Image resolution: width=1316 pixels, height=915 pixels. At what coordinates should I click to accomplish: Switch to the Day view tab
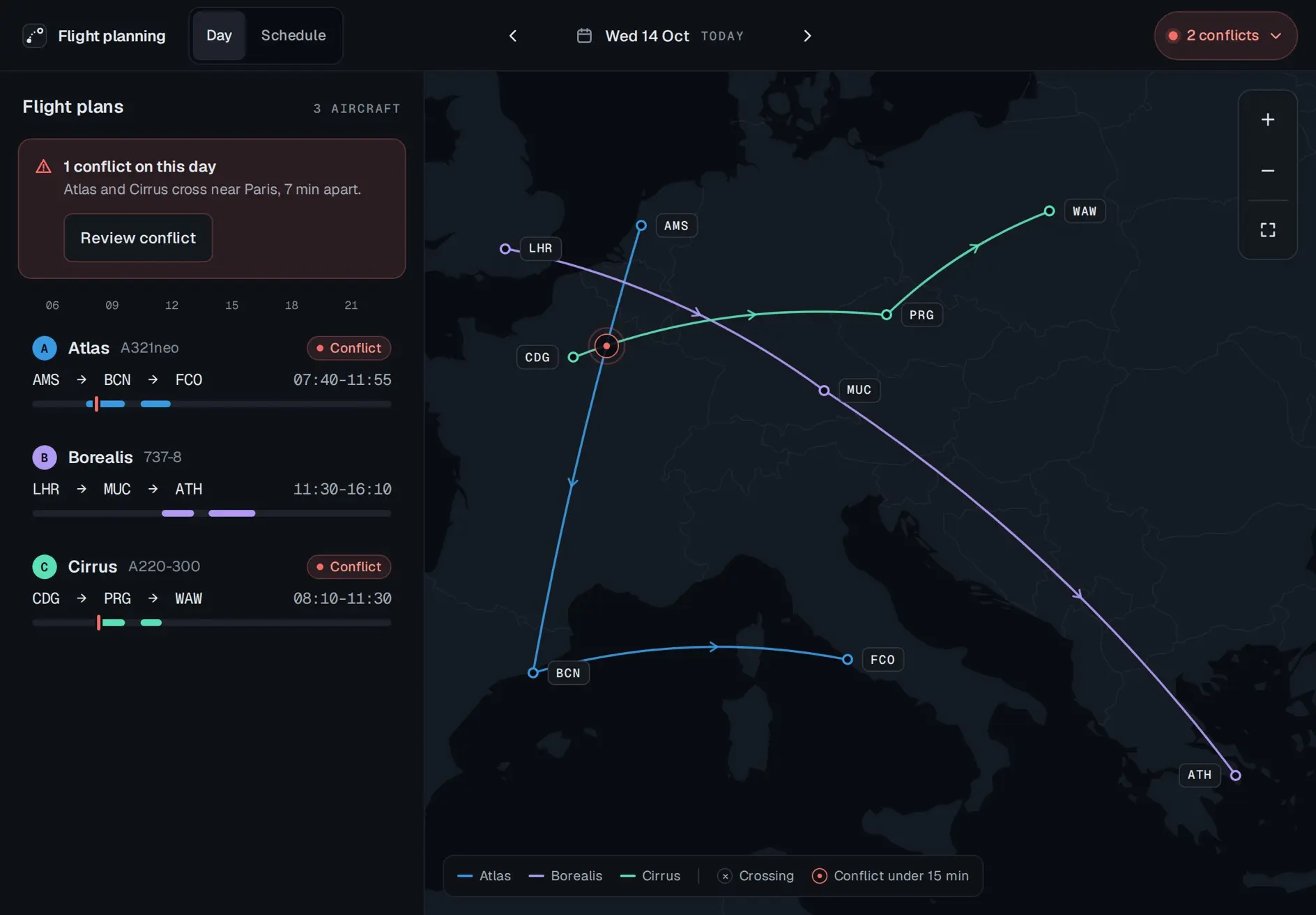pos(219,36)
